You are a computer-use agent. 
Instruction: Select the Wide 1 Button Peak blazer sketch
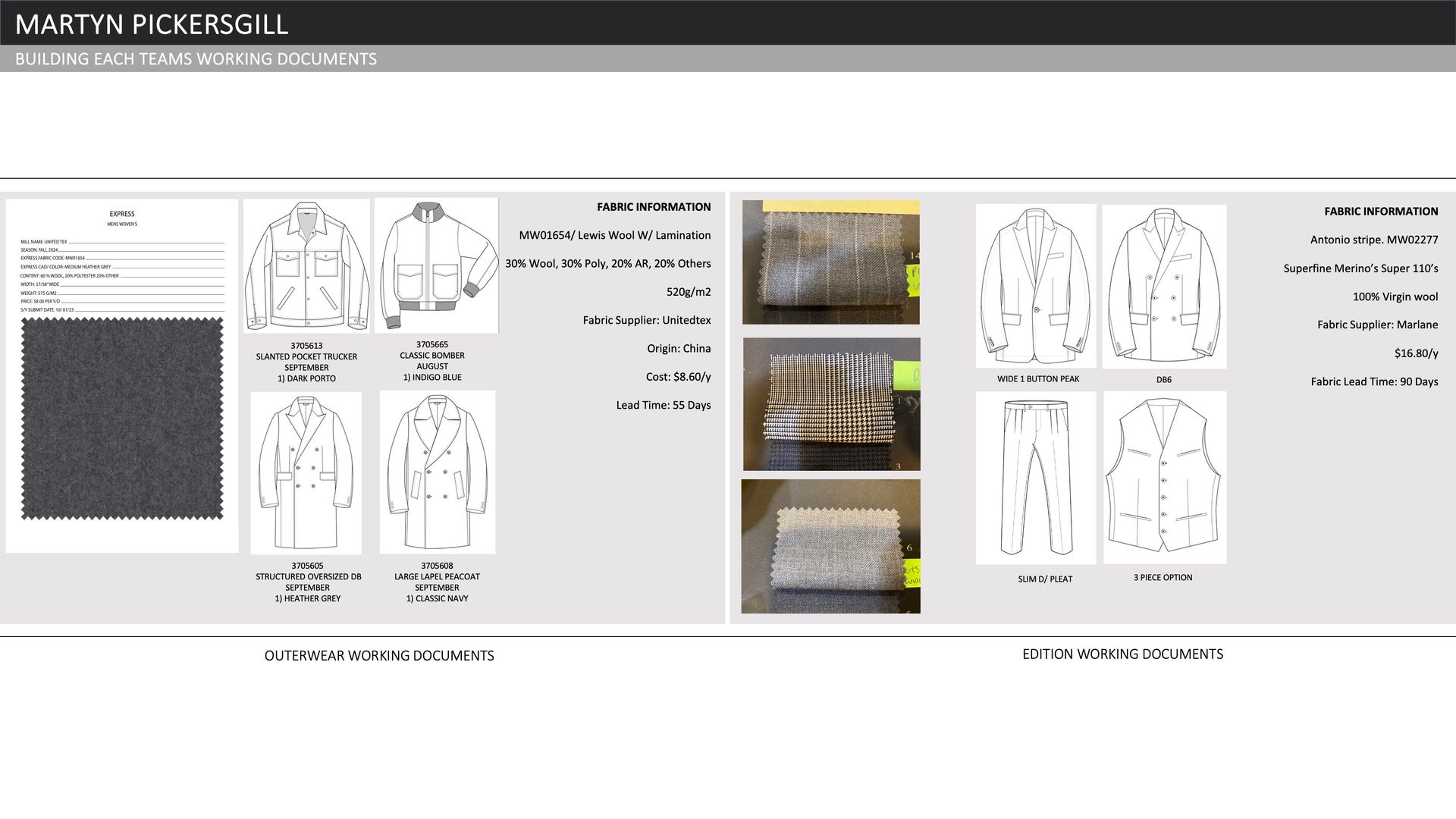(x=1036, y=286)
